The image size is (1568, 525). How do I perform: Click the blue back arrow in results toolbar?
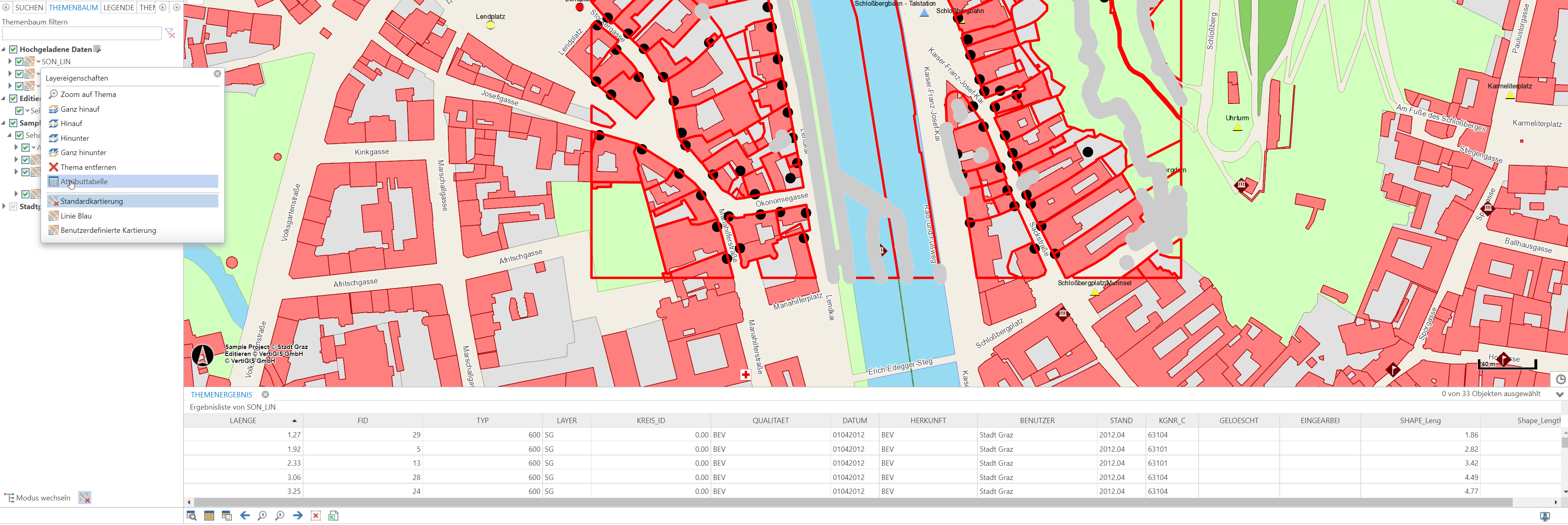[x=245, y=516]
